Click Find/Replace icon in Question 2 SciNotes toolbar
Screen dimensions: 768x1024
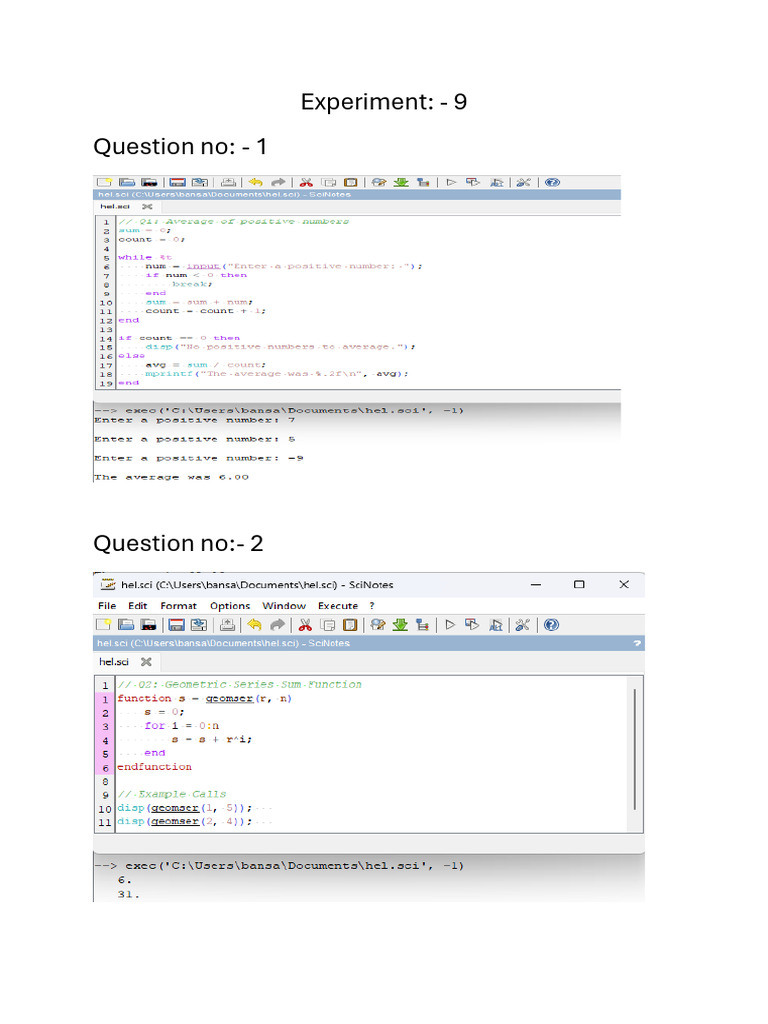pos(377,625)
